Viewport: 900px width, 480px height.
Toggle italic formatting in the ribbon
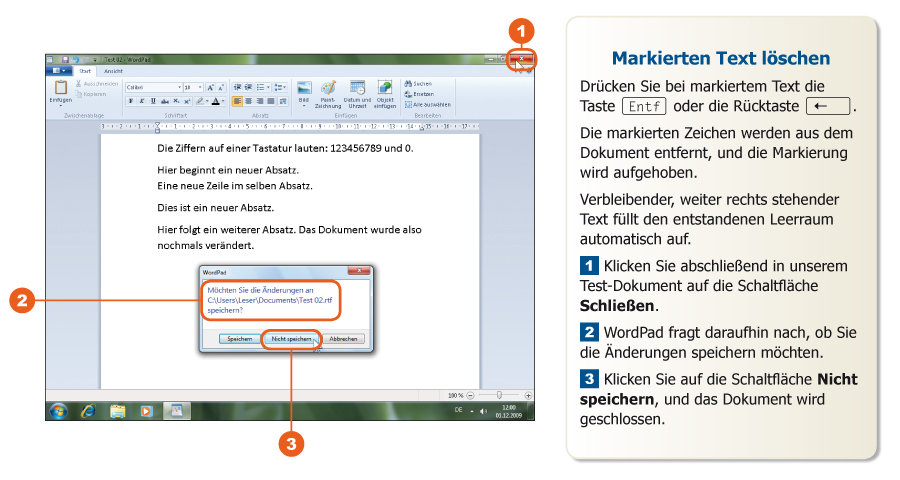point(142,101)
